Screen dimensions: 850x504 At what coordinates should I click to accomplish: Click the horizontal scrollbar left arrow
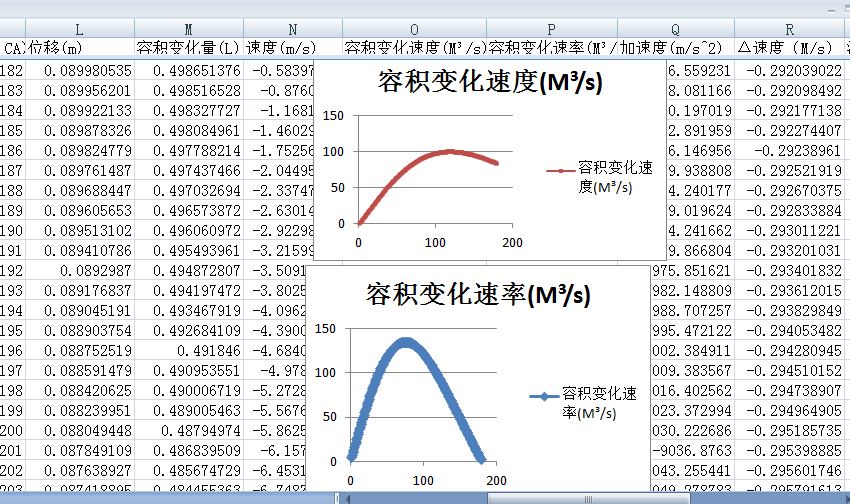(347, 499)
